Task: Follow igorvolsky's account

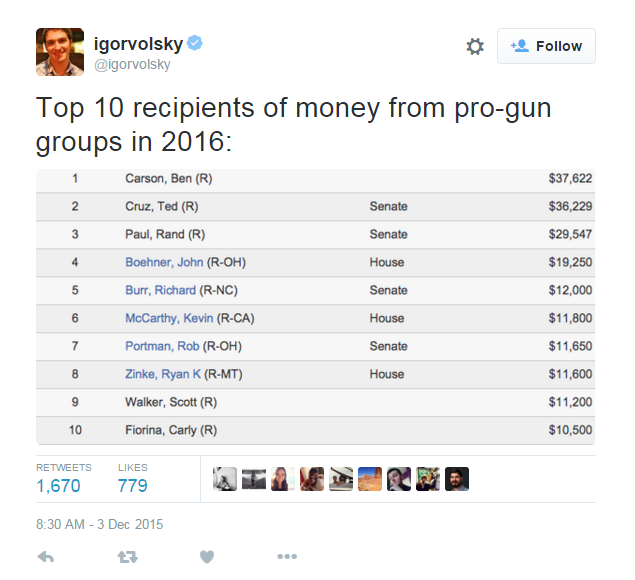Action: click(546, 46)
